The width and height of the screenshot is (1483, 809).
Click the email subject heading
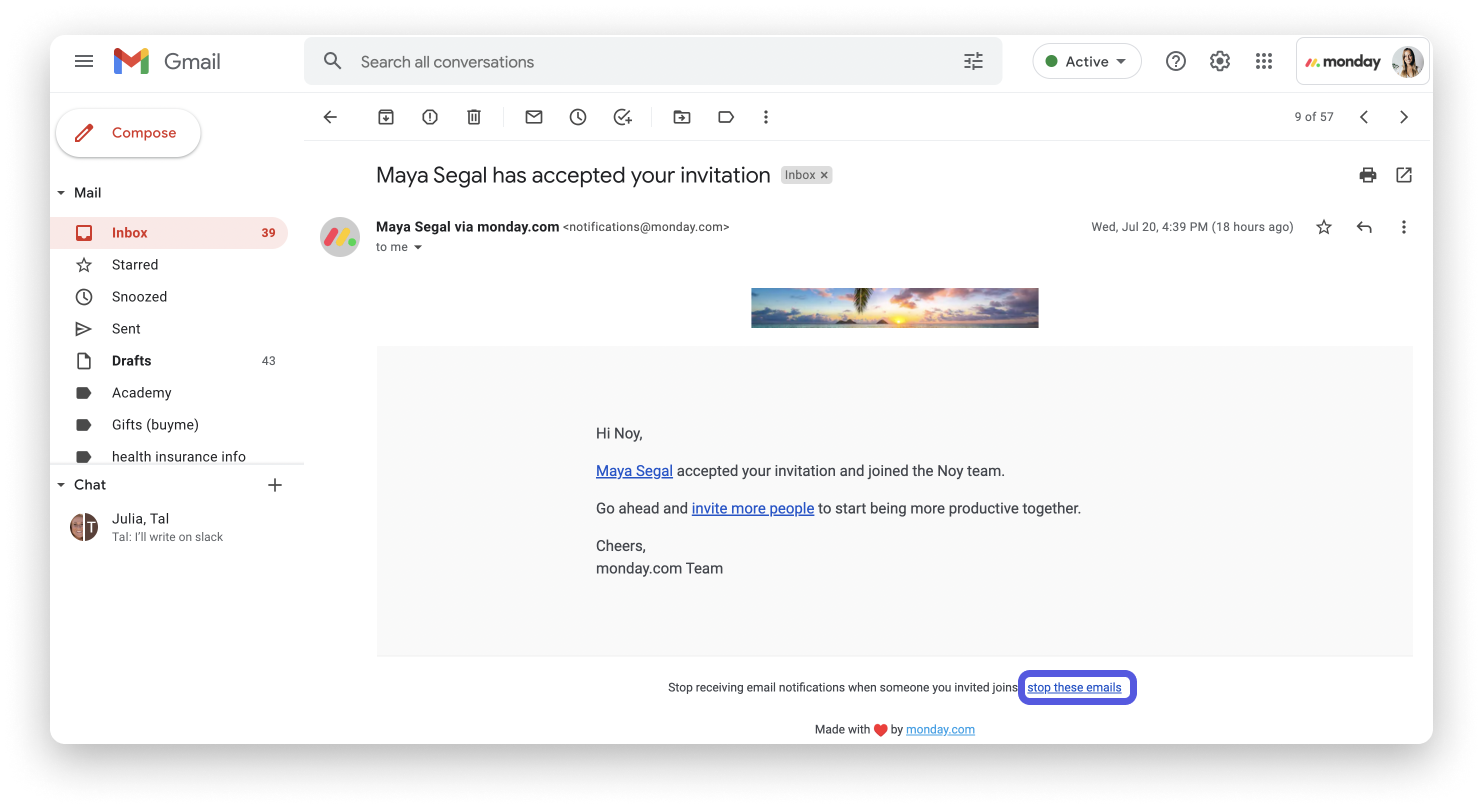pos(573,175)
